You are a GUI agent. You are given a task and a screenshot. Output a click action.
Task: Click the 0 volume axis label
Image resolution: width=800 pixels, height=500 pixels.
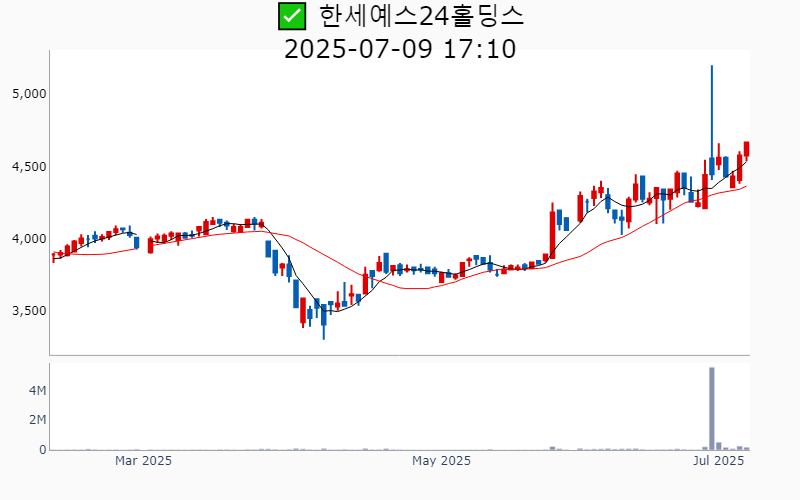point(43,450)
